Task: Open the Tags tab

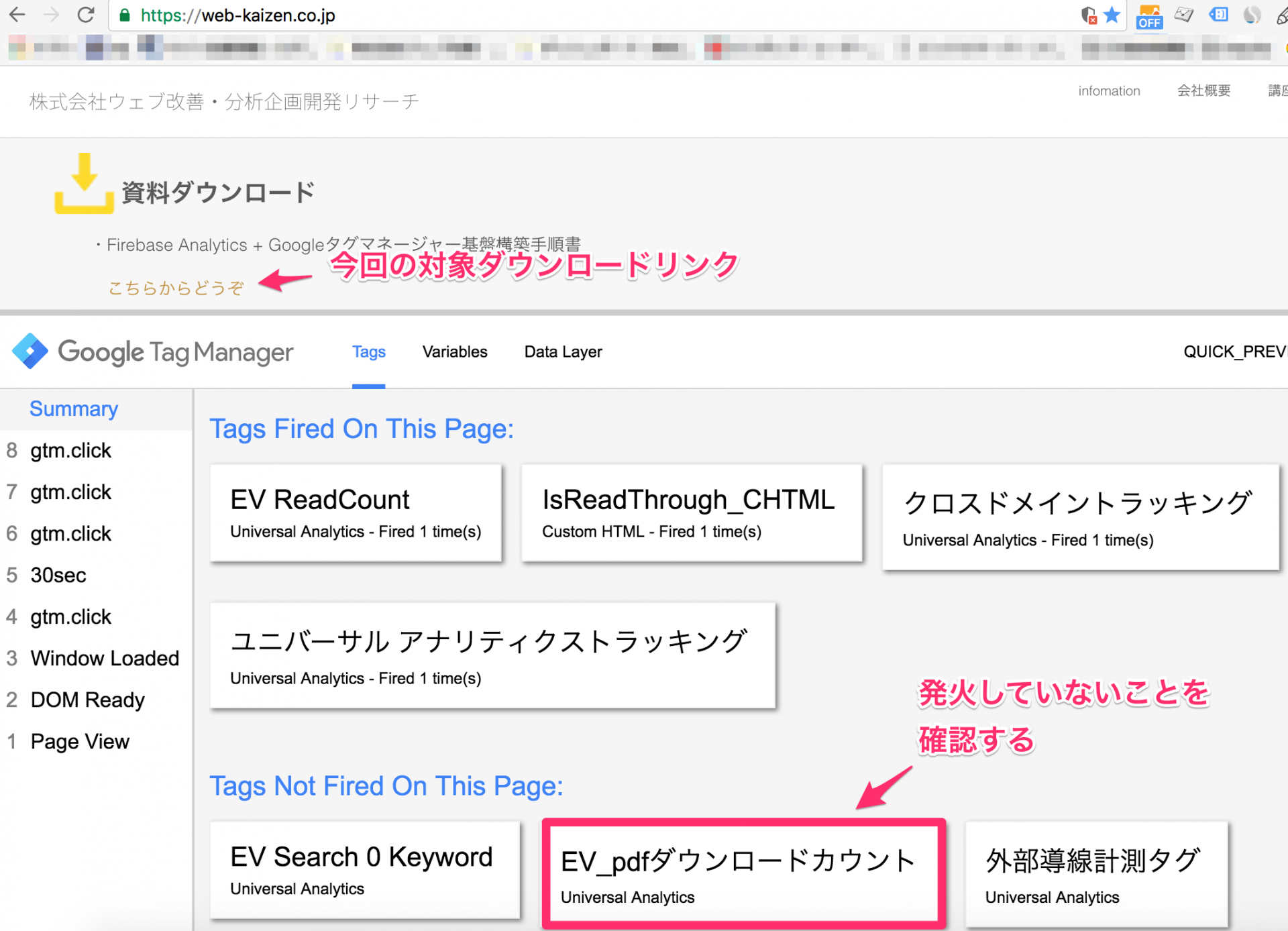Action: coord(369,351)
